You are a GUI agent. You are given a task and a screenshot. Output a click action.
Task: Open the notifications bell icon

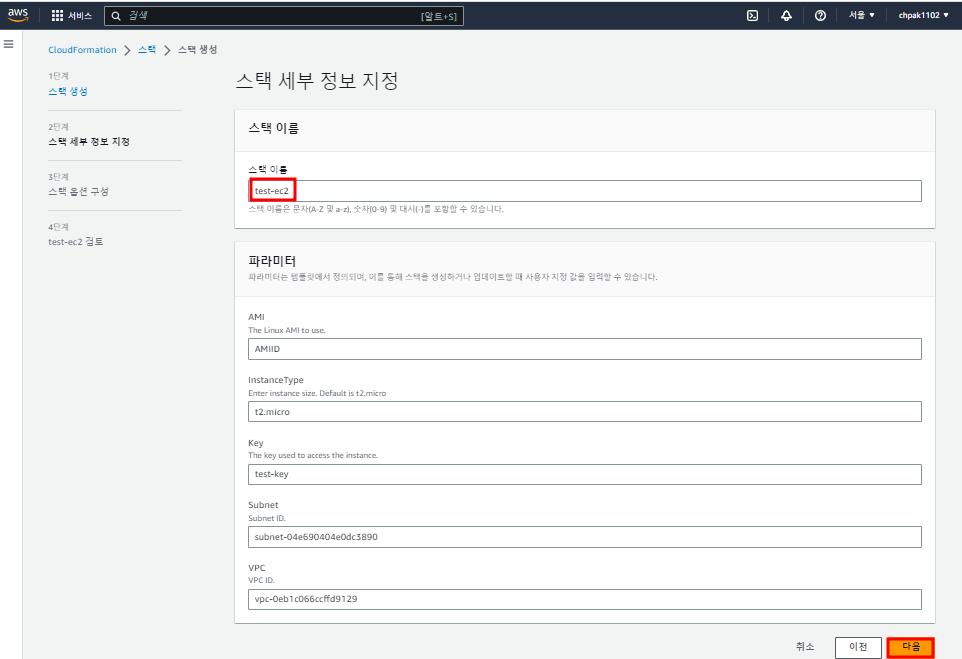(786, 16)
